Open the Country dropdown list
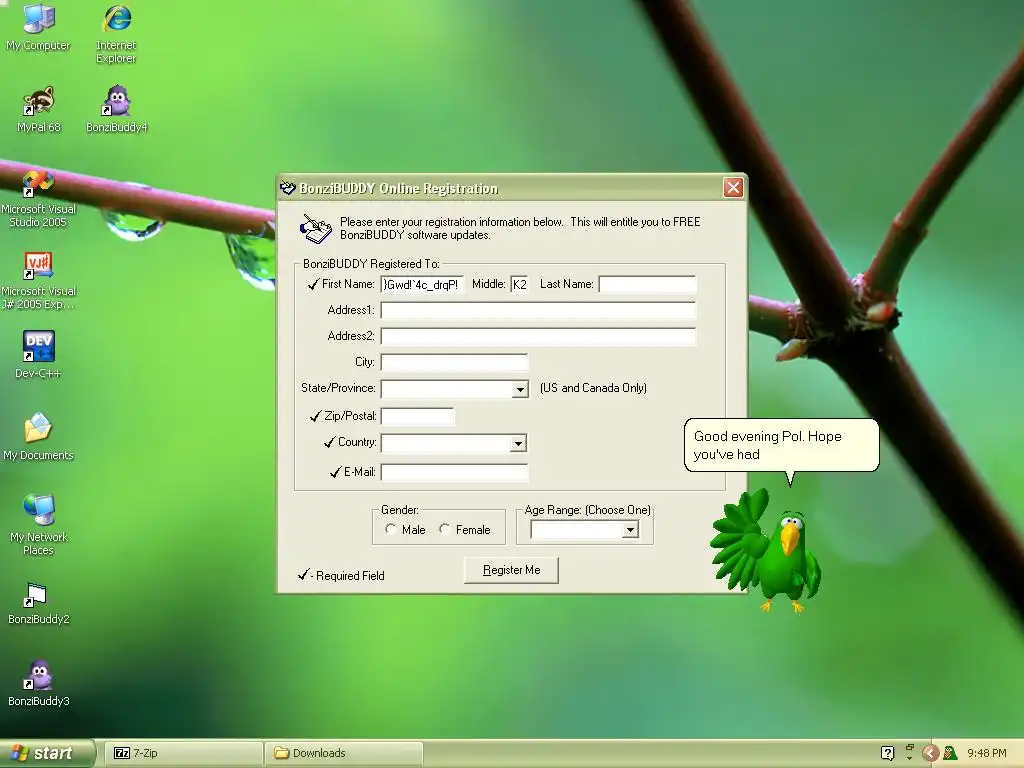This screenshot has width=1024, height=768. 518,443
